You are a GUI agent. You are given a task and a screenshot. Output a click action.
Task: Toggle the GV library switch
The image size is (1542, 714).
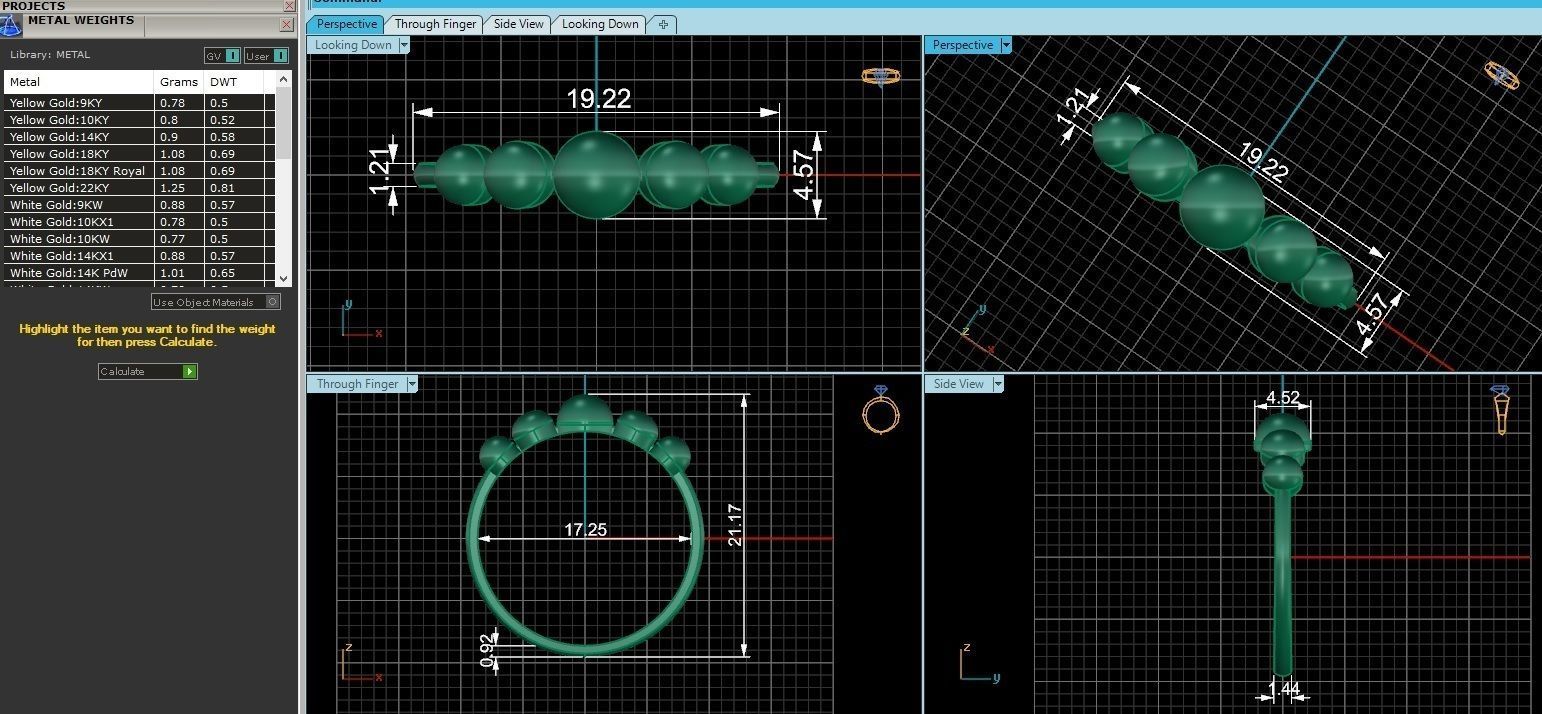[222, 56]
